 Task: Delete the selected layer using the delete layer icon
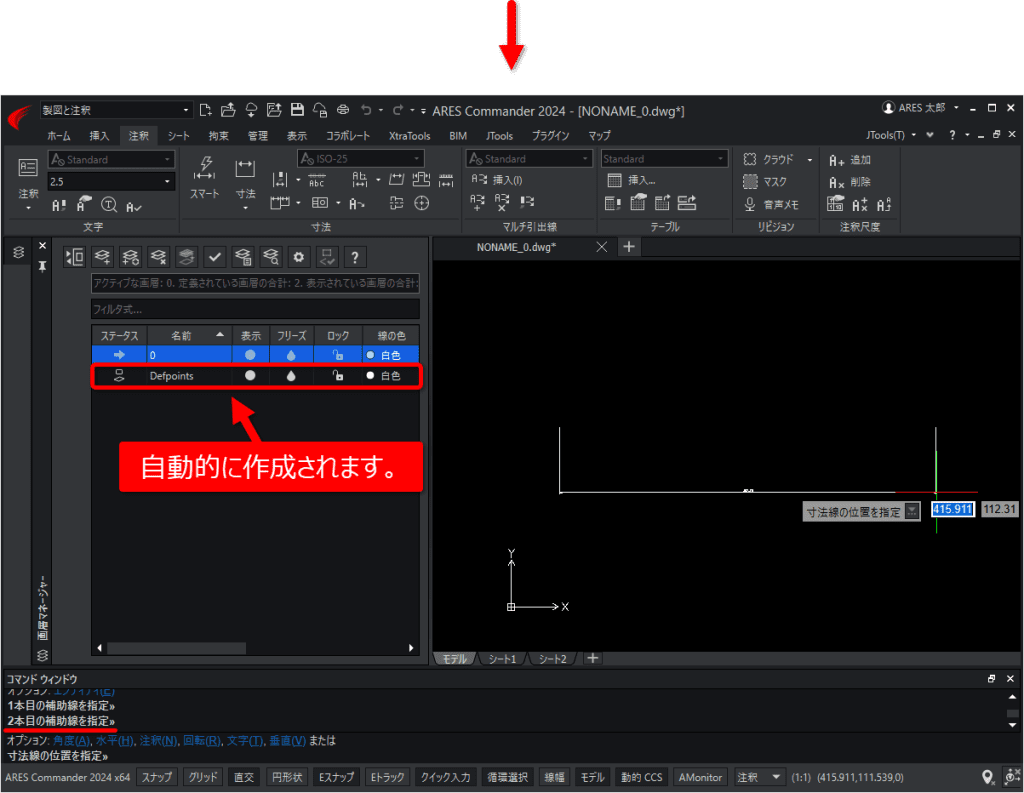[158, 257]
